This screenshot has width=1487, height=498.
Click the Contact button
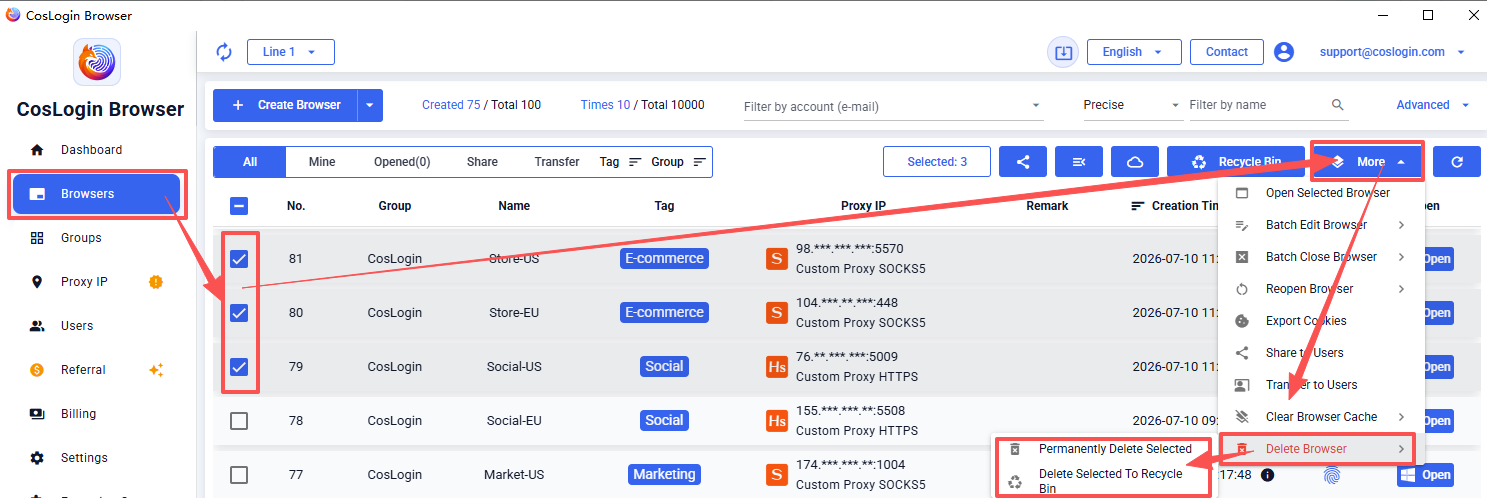click(1226, 52)
